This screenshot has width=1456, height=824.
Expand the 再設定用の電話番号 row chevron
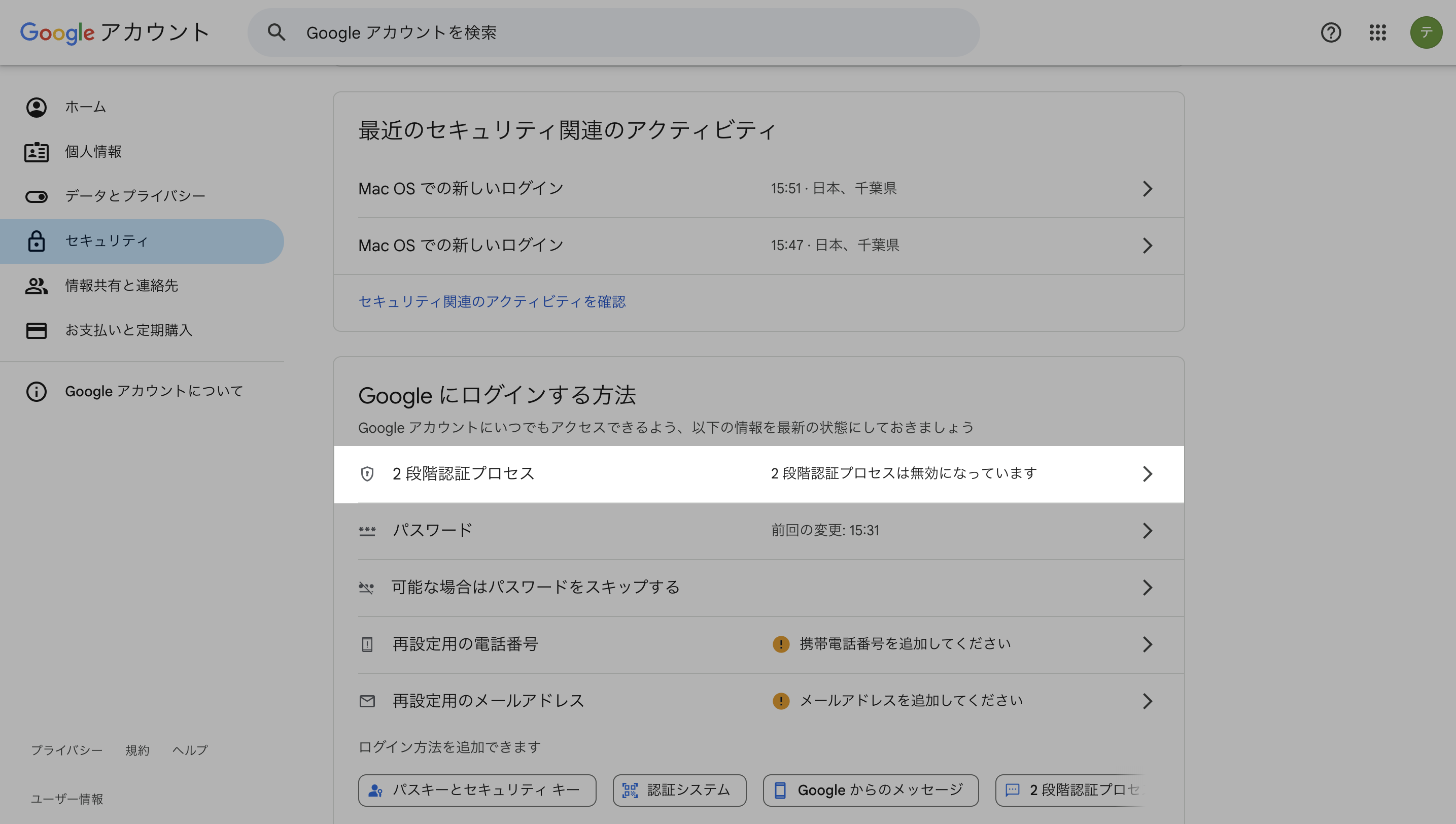1147,644
